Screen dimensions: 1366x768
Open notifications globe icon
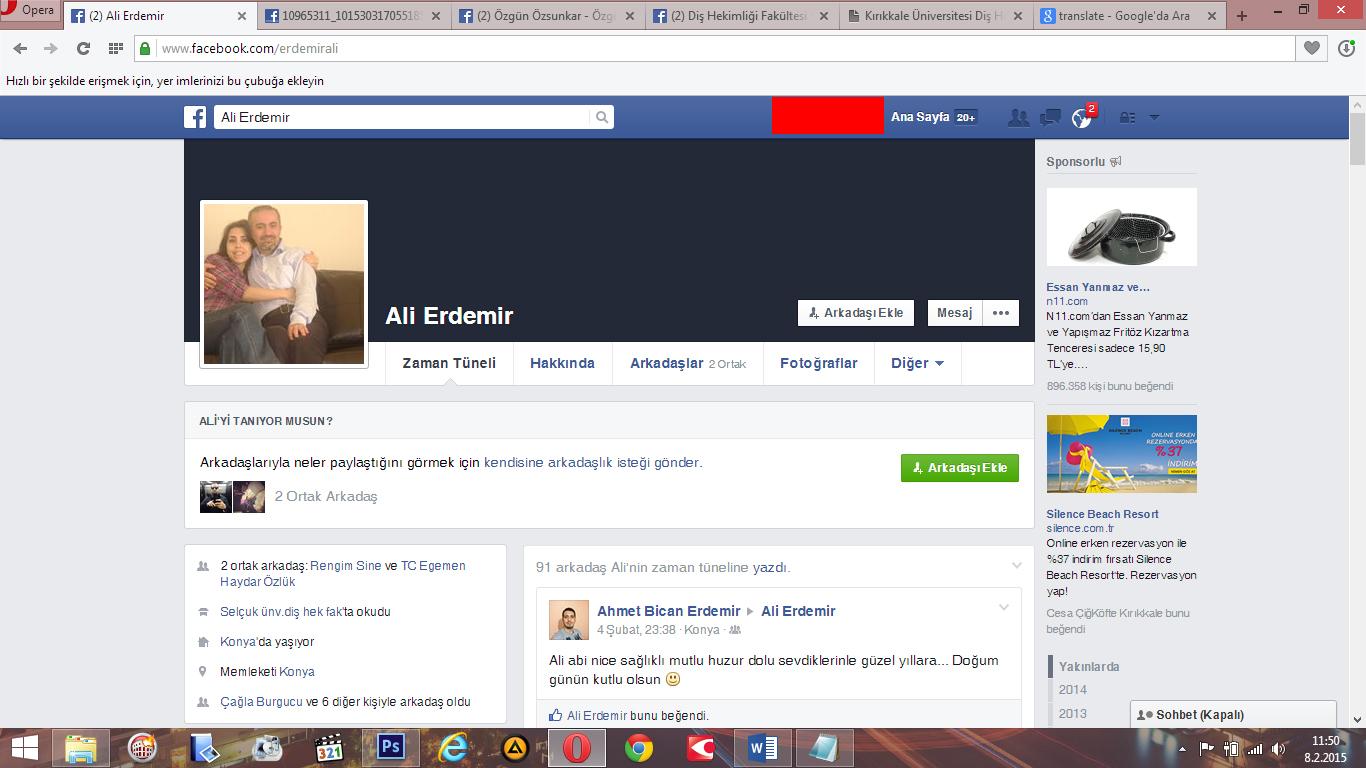[1081, 118]
